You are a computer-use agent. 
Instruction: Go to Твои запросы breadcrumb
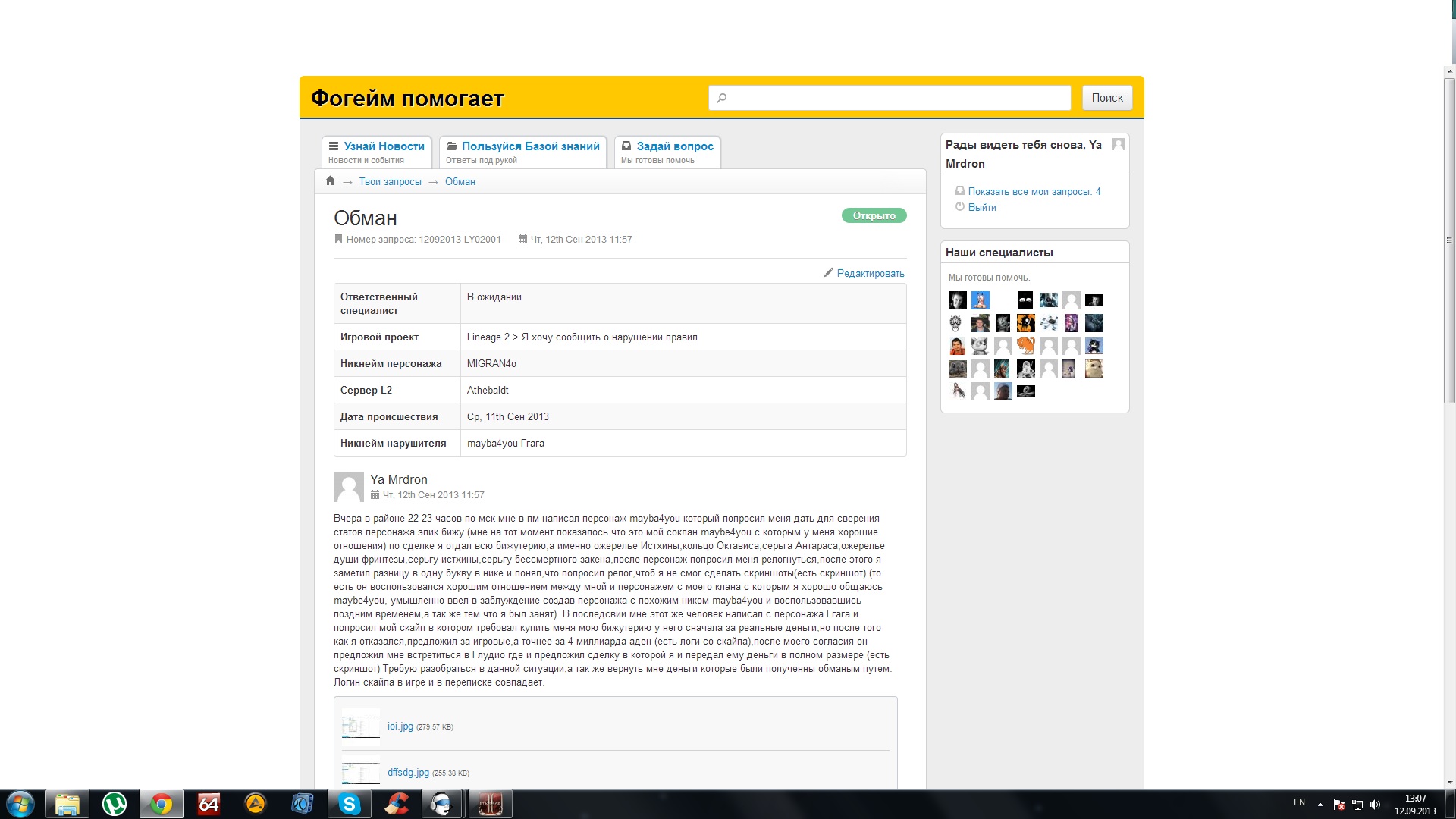point(390,182)
